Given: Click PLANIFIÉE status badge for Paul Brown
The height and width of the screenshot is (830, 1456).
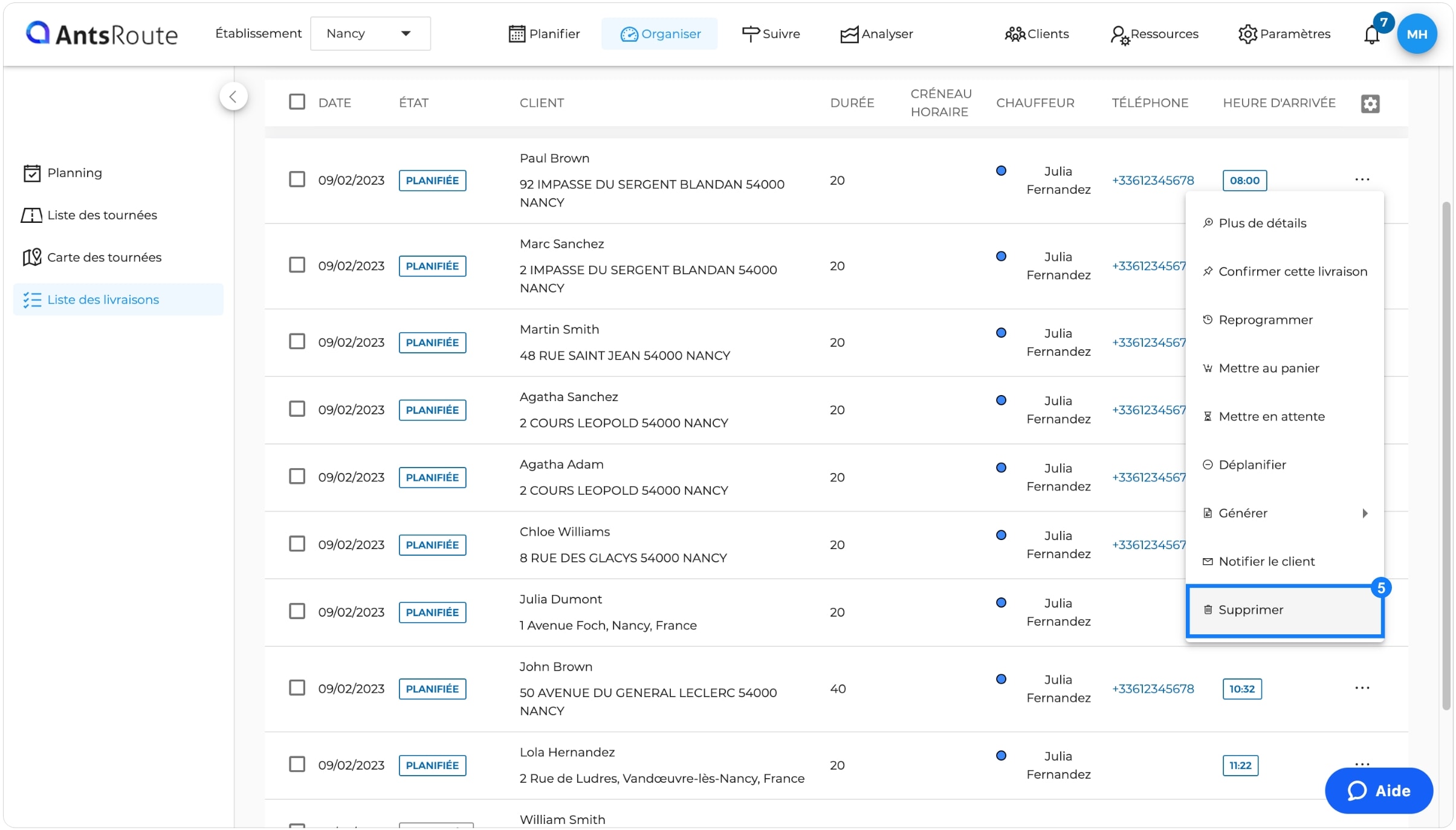Looking at the screenshot, I should coord(432,181).
